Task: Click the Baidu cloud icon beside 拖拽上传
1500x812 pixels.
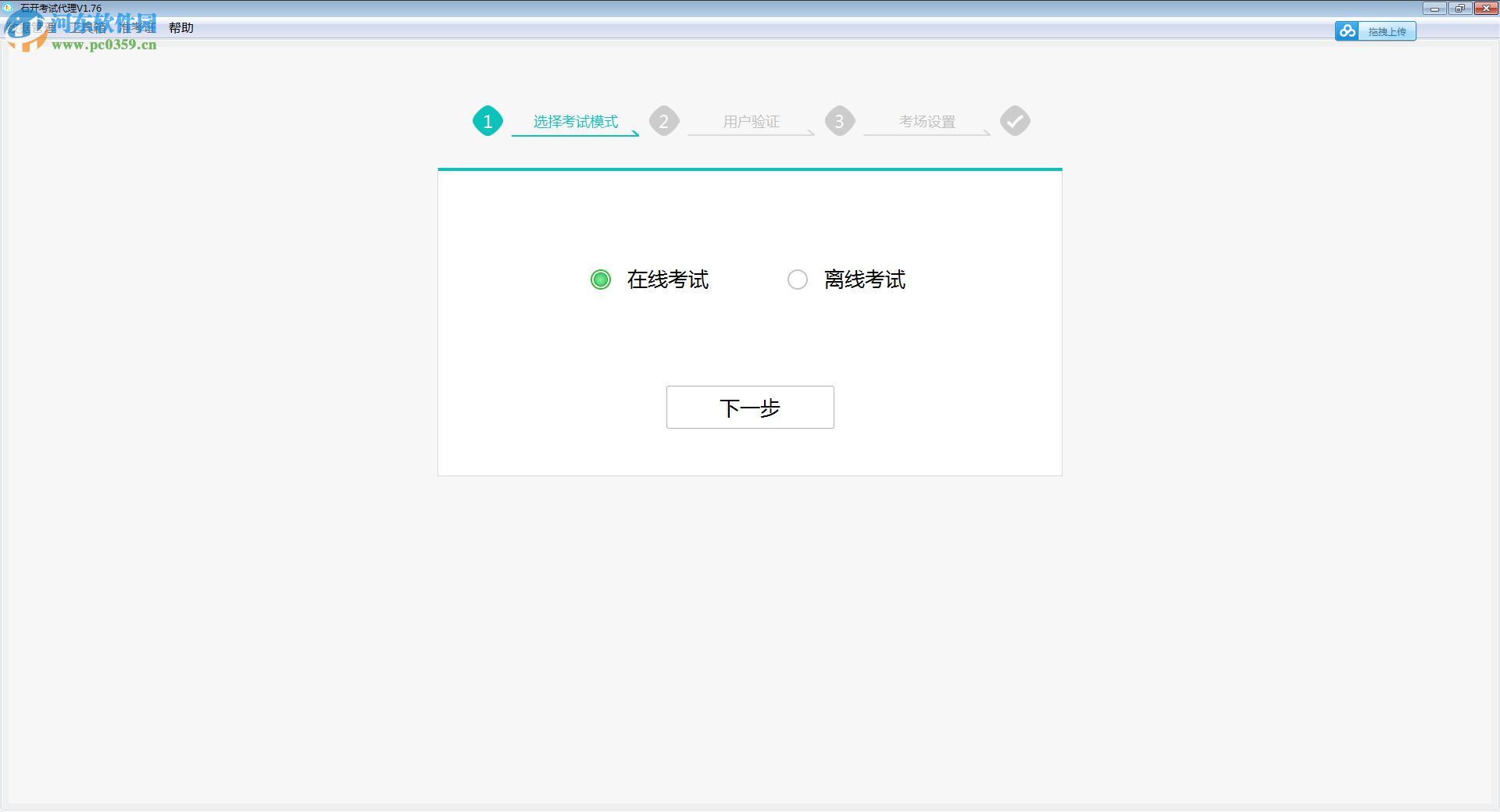Action: pos(1347,30)
